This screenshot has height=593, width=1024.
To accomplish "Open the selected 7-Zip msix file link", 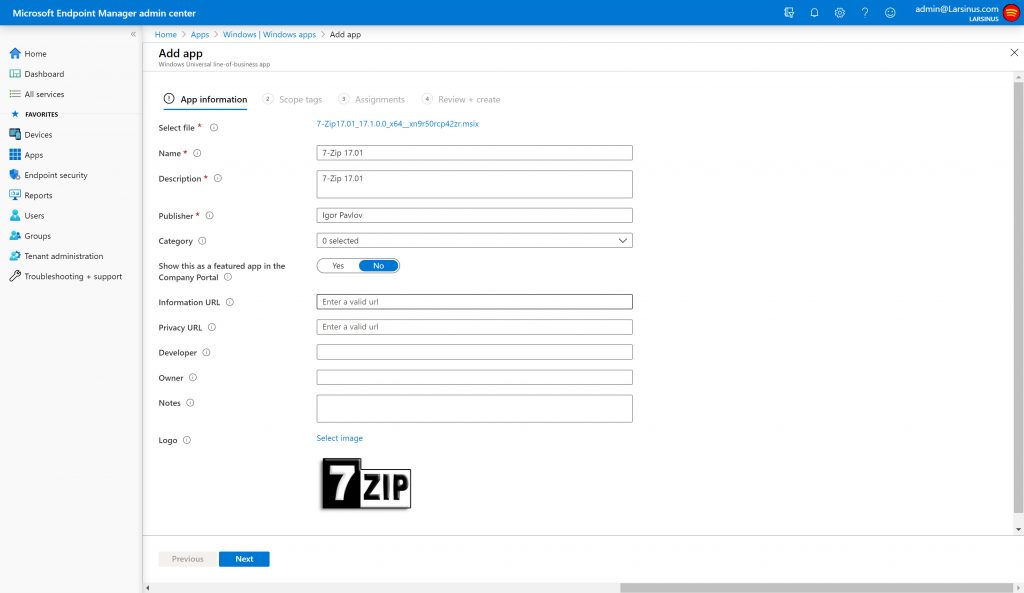I will (x=398, y=123).
